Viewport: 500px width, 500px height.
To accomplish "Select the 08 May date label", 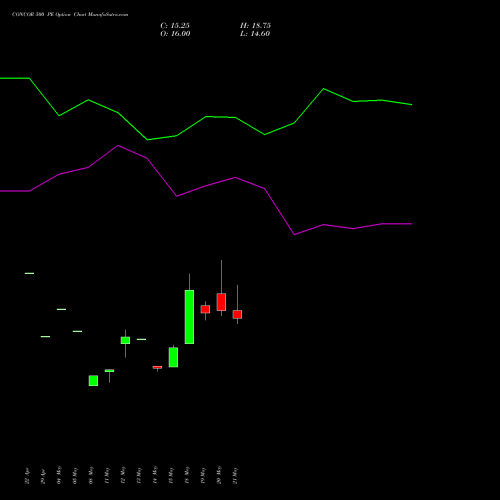I will [x=91, y=475].
